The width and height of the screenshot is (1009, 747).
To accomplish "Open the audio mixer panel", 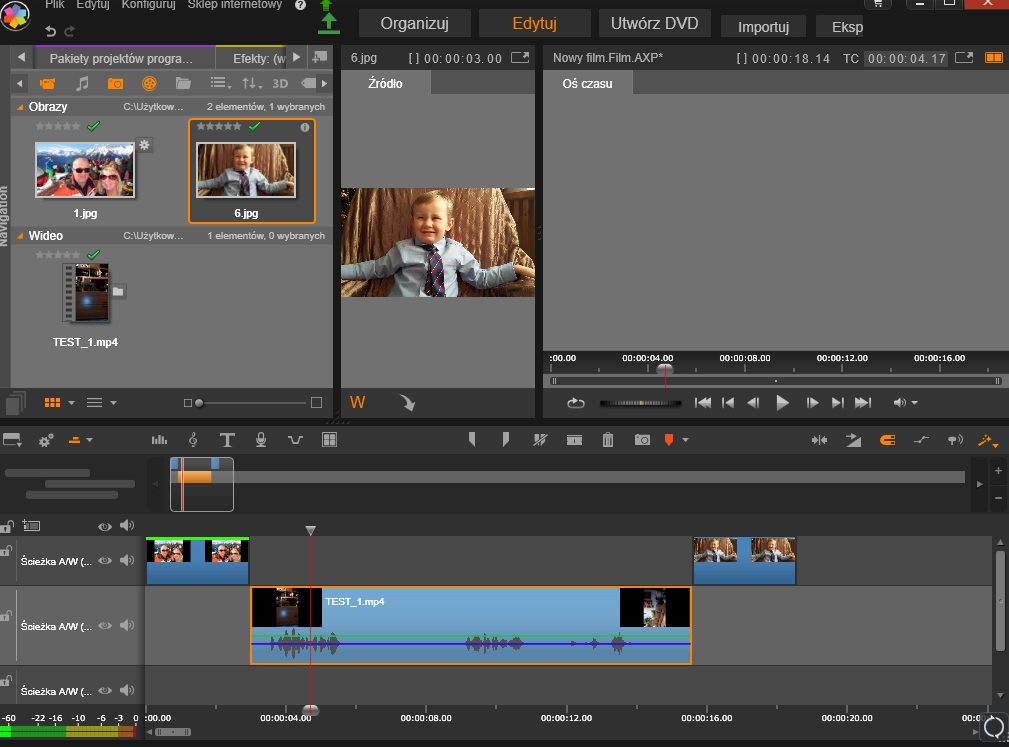I will point(157,439).
